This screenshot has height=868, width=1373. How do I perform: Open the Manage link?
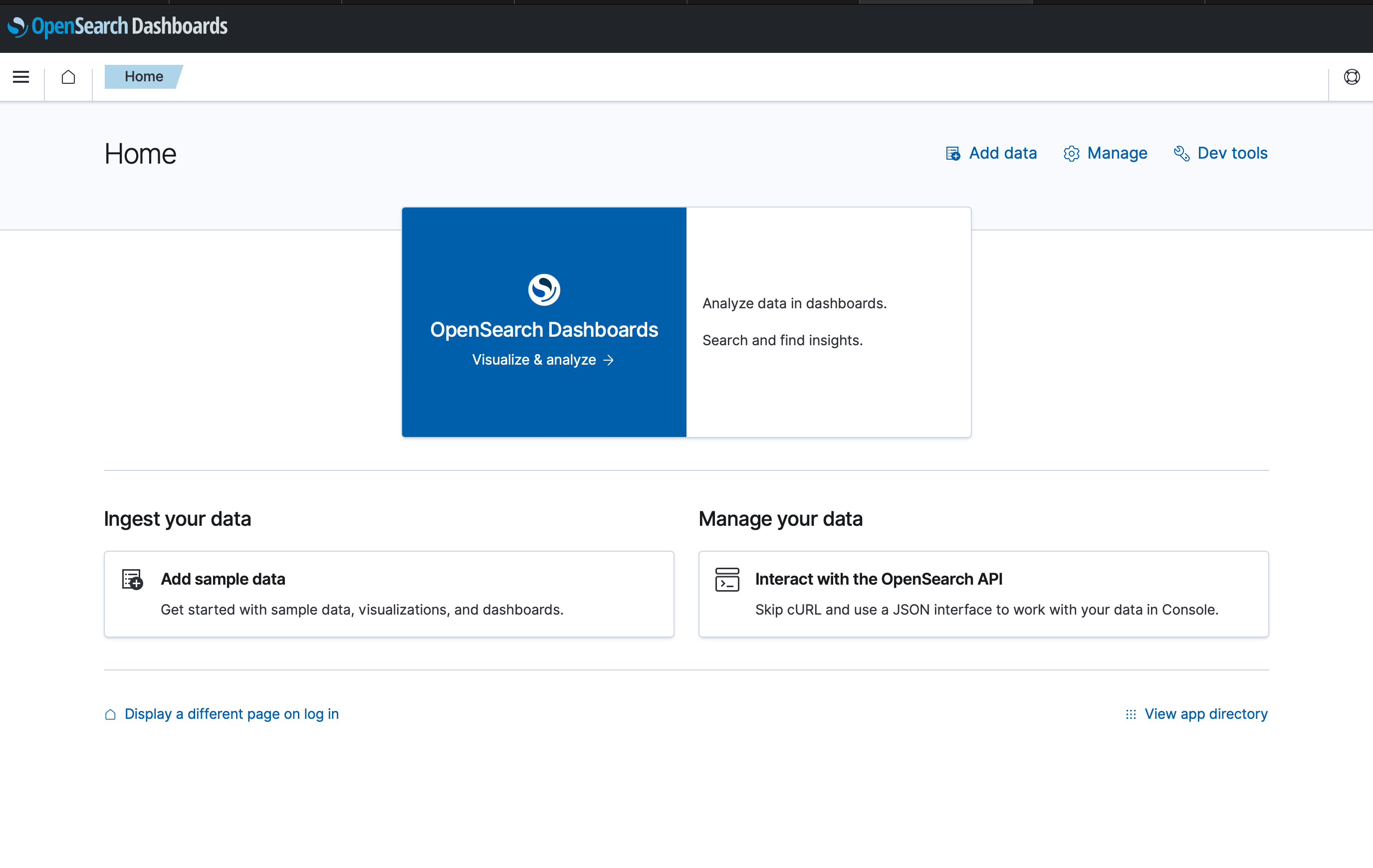point(1117,153)
